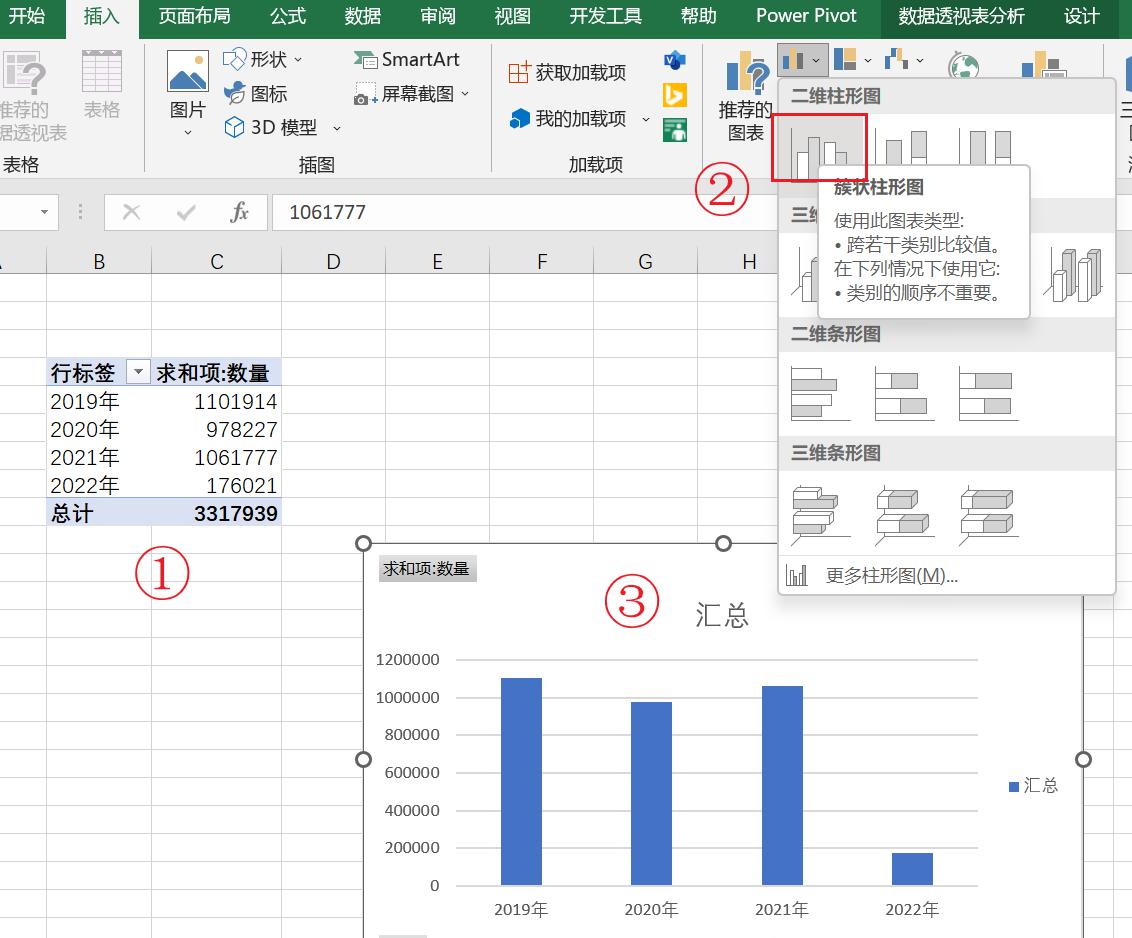Click the recommended PivotTables icon
This screenshot has width=1132, height=938.
25,74
